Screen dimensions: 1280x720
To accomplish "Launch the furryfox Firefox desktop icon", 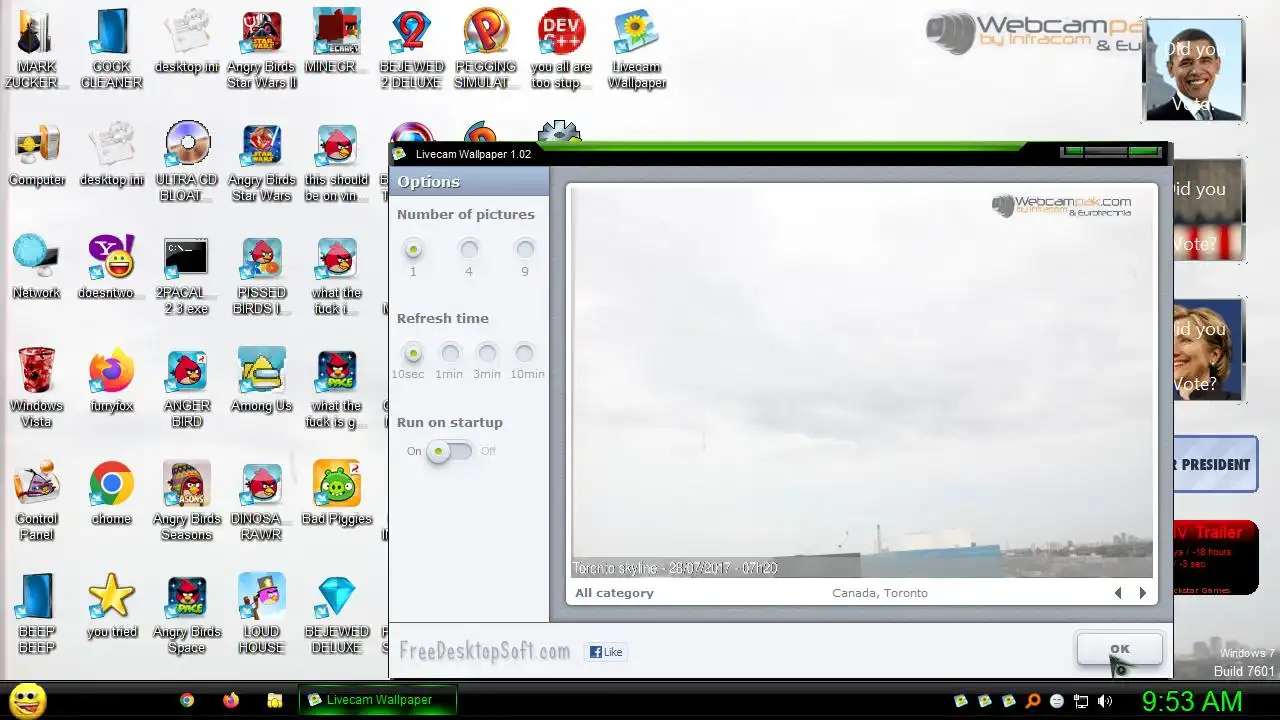I will click(x=111, y=380).
